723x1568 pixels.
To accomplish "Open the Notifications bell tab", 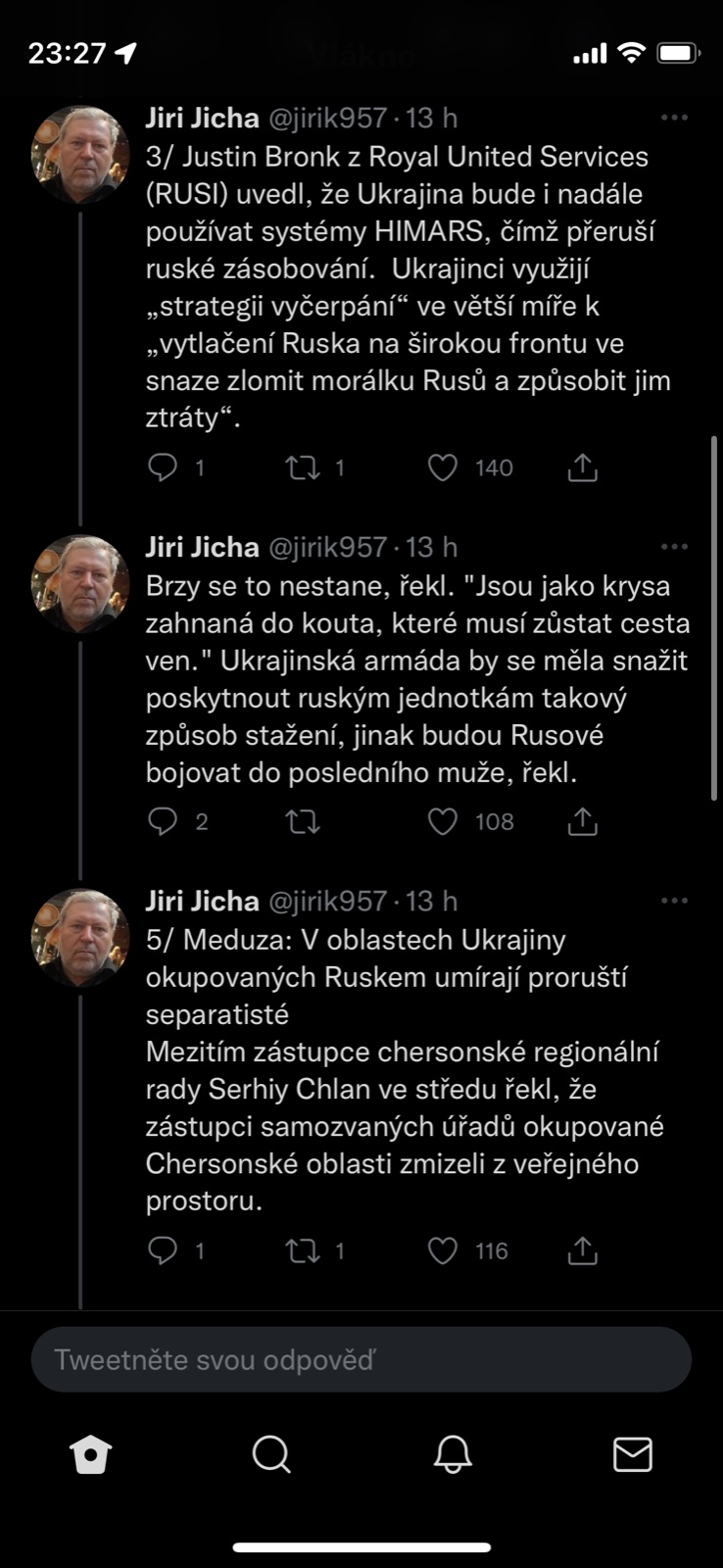I will point(453,1454).
